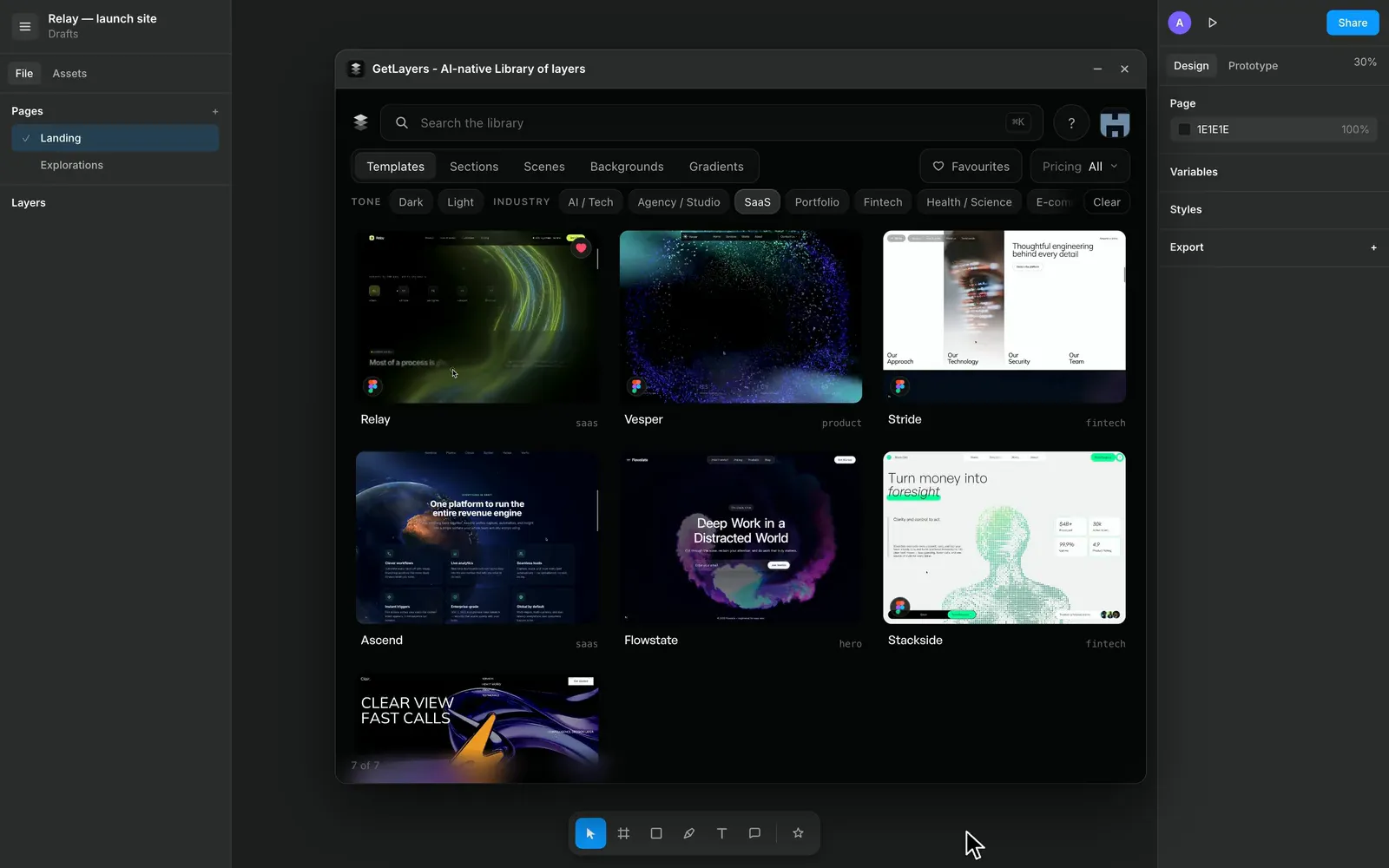Open the Prototype tab
This screenshot has width=1389, height=868.
(x=1253, y=66)
